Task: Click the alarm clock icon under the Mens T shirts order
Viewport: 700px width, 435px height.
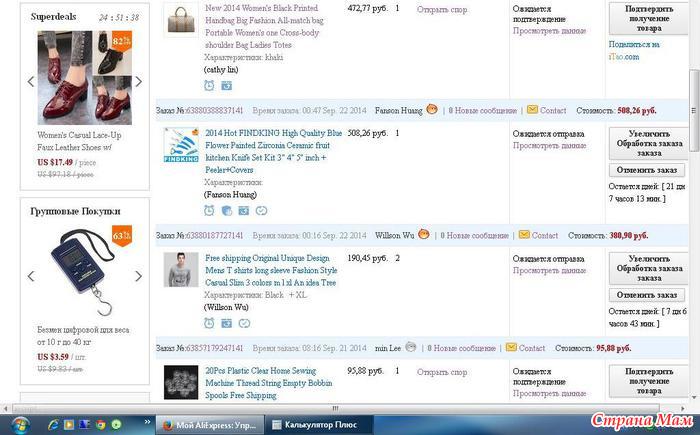Action: tap(209, 323)
